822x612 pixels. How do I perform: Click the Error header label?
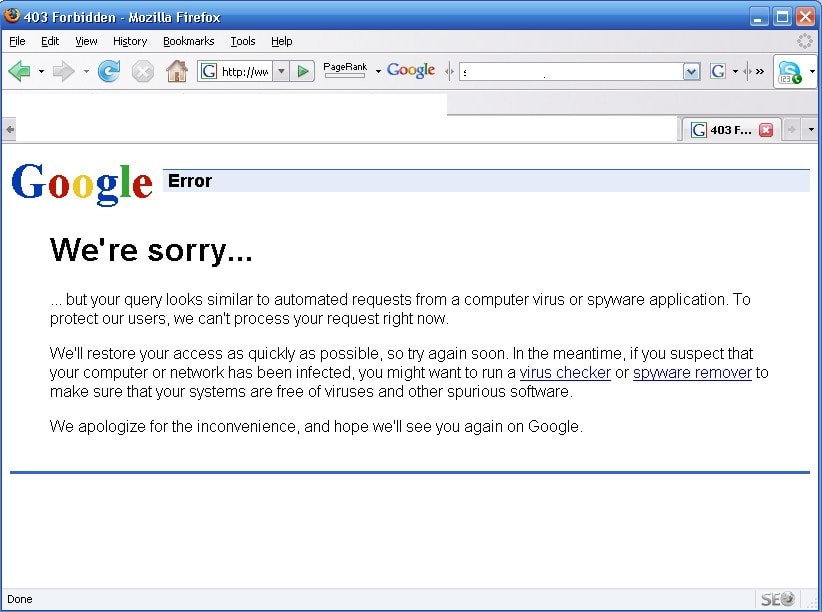click(x=190, y=181)
